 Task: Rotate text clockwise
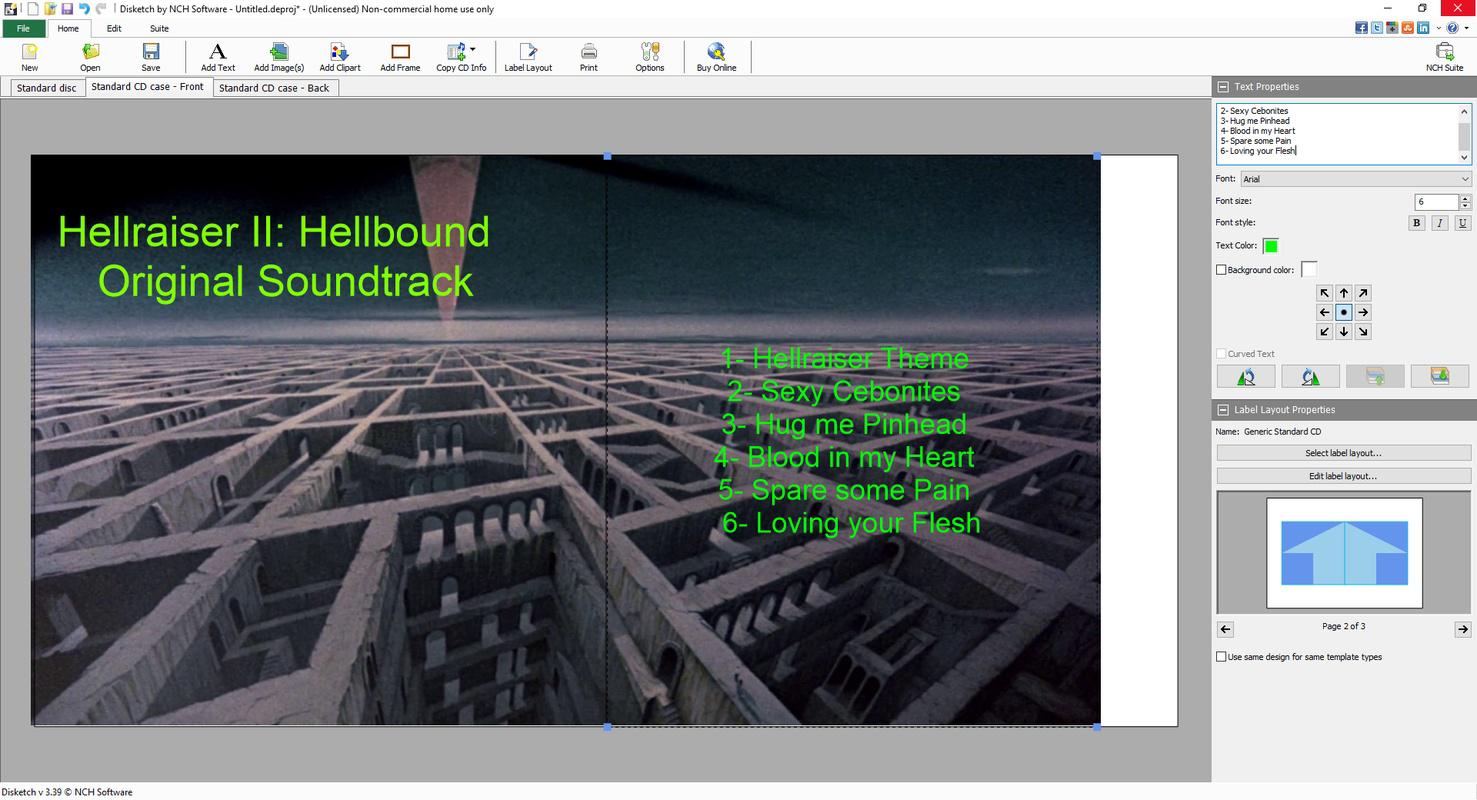click(1310, 376)
